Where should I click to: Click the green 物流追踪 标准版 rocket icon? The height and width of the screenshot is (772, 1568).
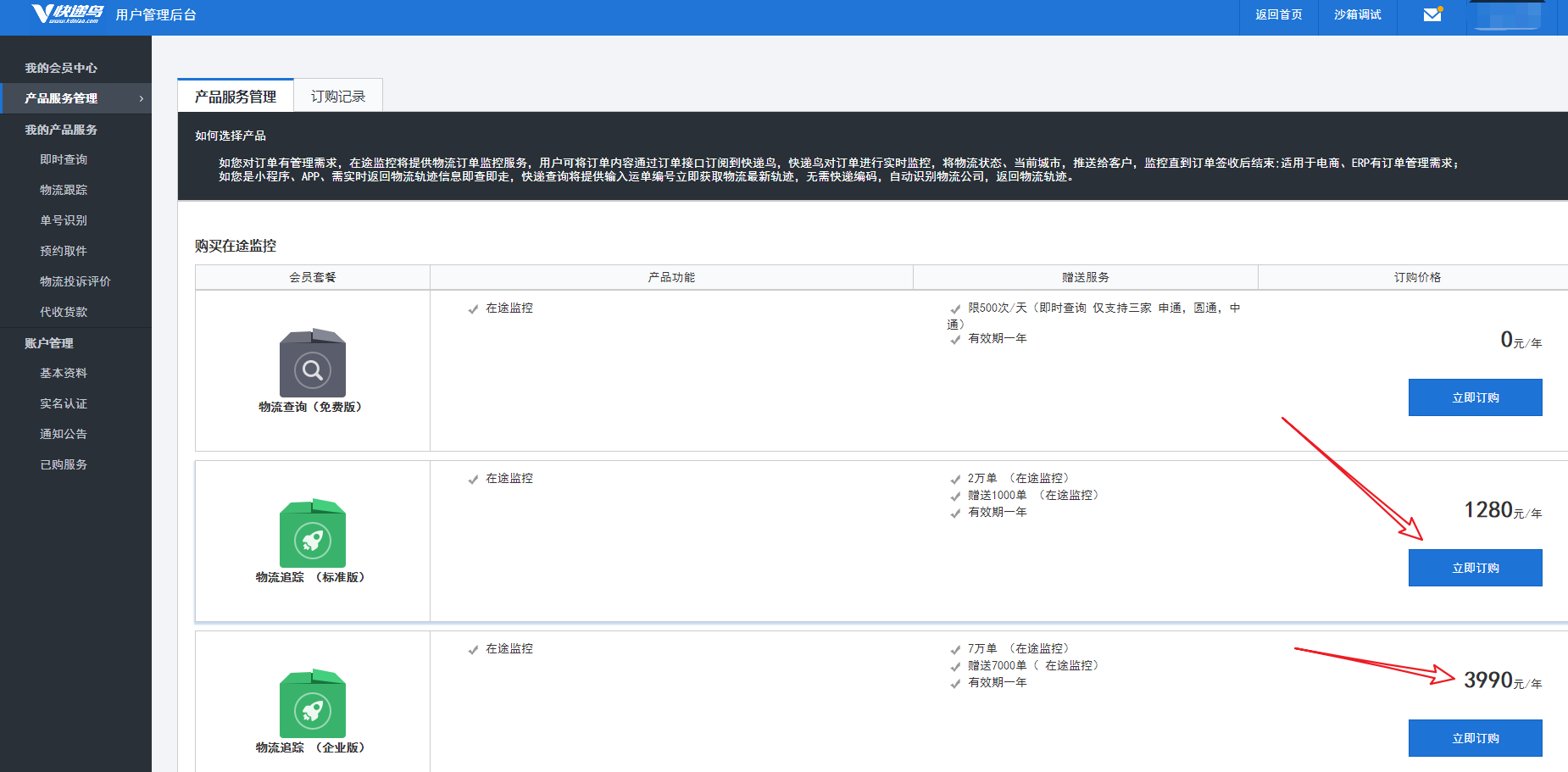pyautogui.click(x=313, y=533)
